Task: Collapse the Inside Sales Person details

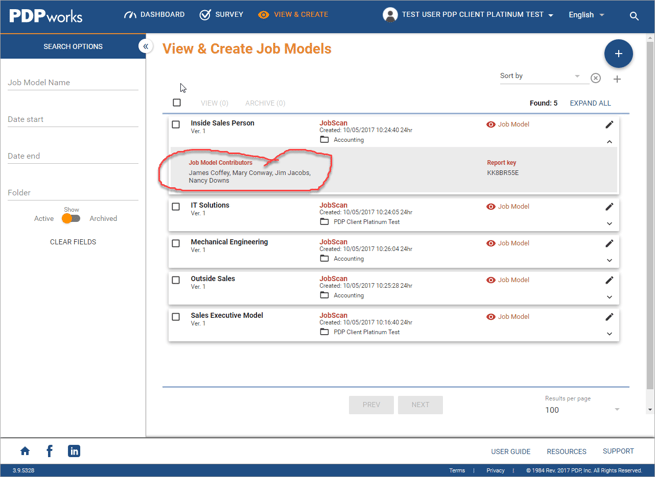Action: click(609, 142)
